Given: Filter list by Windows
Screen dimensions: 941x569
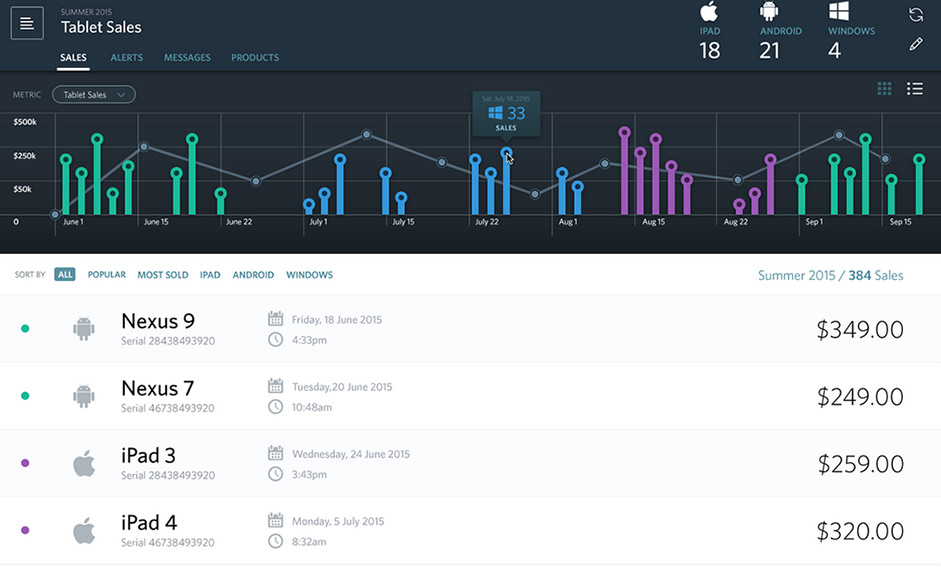Looking at the screenshot, I should [309, 275].
